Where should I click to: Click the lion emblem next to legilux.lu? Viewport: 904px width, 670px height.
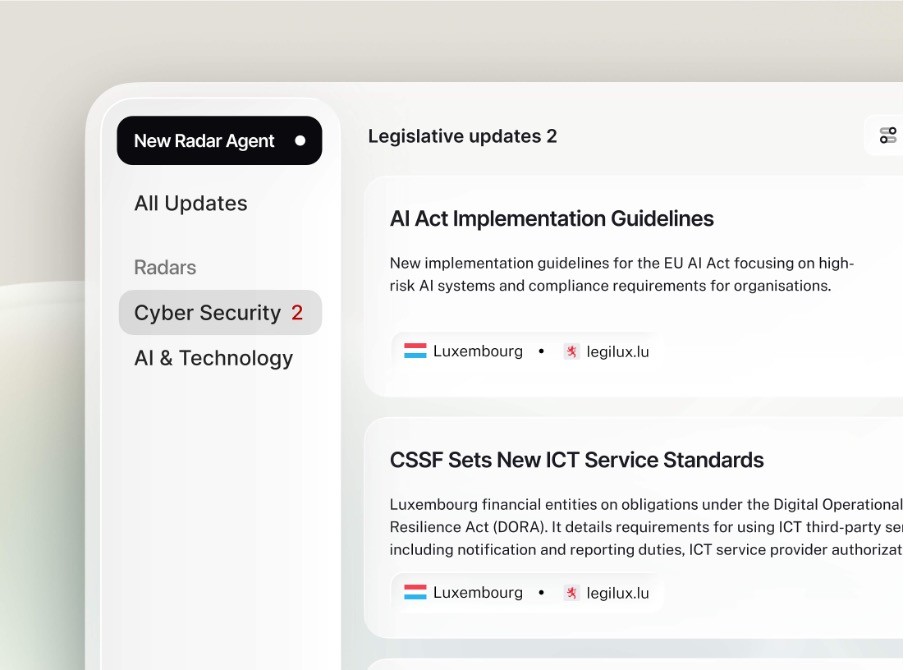coord(571,351)
